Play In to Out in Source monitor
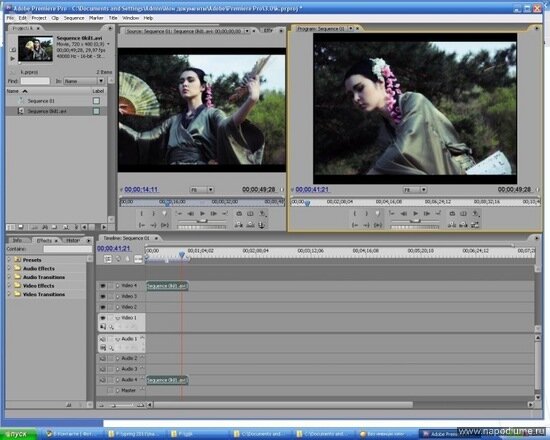 coord(165,225)
